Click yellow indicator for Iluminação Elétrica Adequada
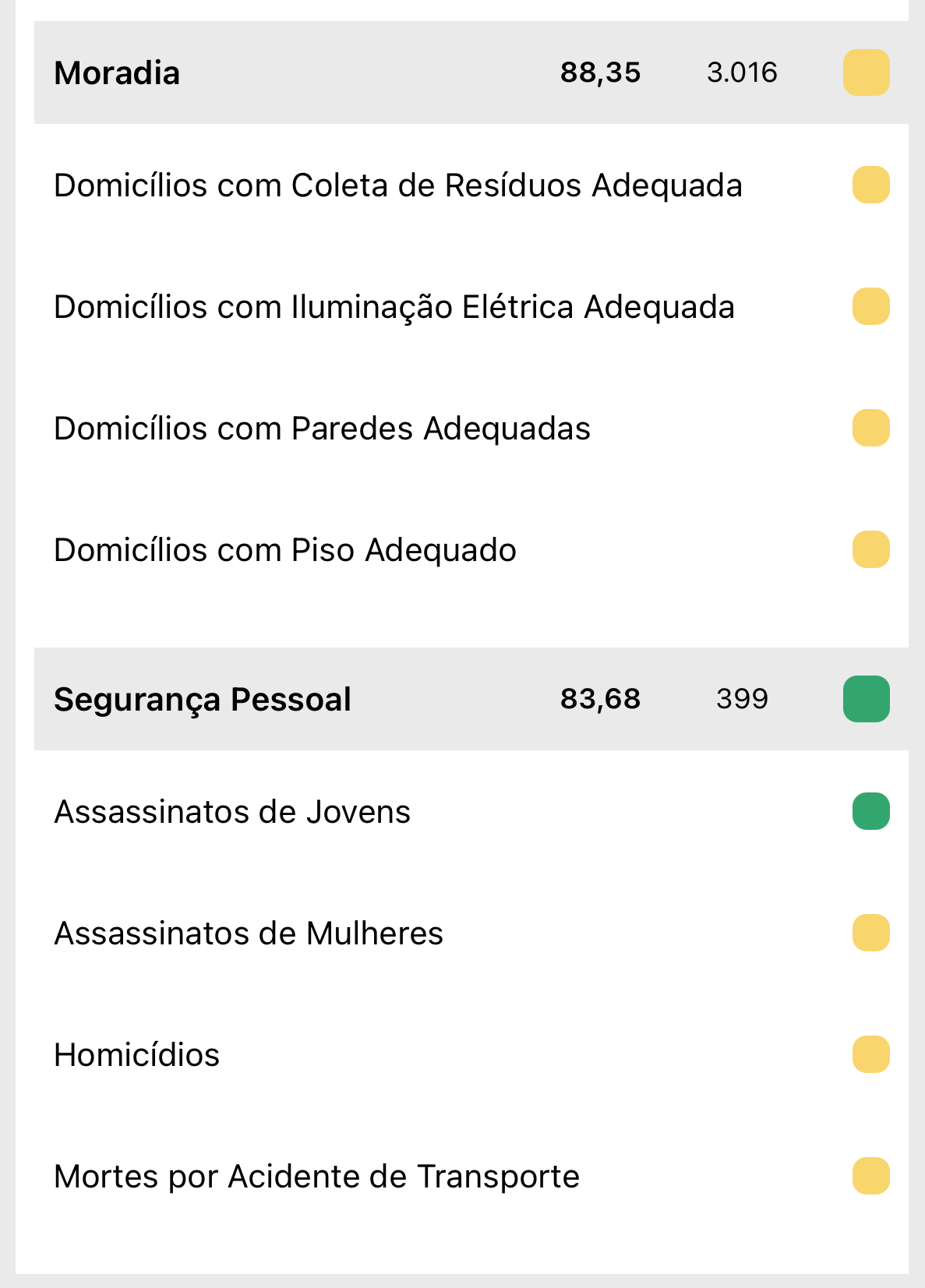The width and height of the screenshot is (925, 1288). click(x=870, y=306)
